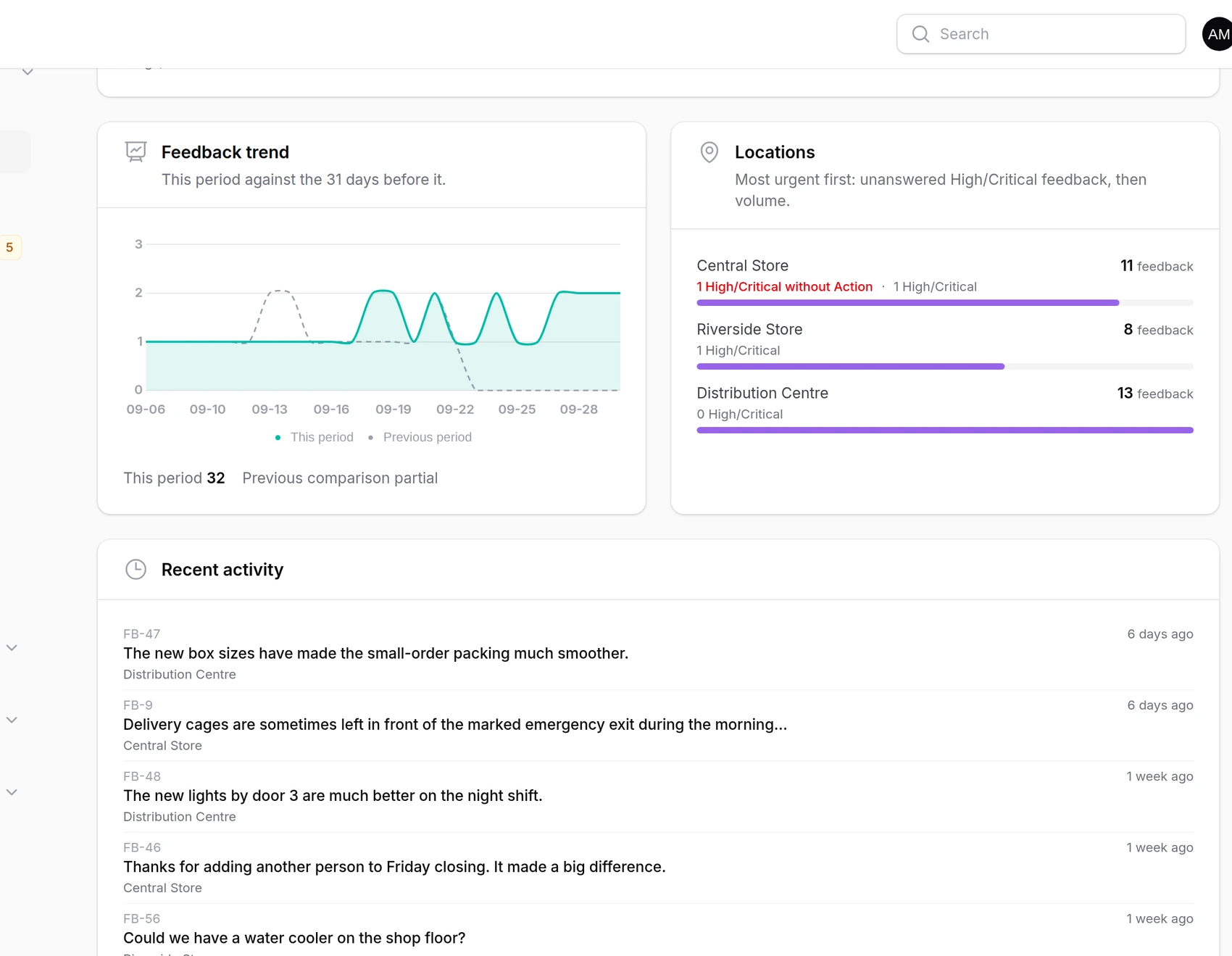Screen dimensions: 1232x956
Task: Open Riverside Store location row
Action: coord(945,345)
